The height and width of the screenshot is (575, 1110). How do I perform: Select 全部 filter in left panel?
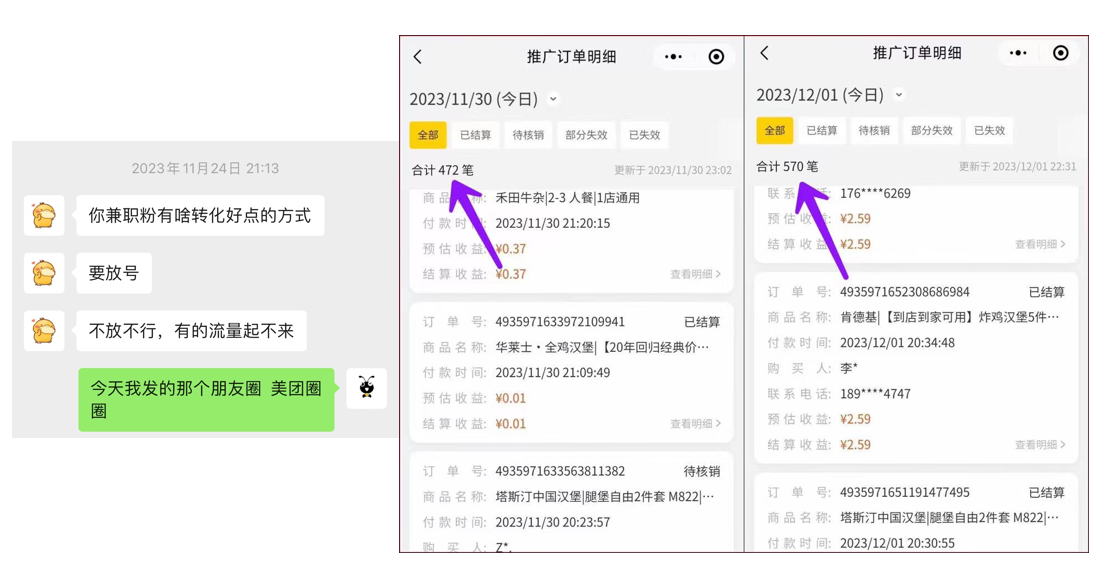tap(428, 135)
